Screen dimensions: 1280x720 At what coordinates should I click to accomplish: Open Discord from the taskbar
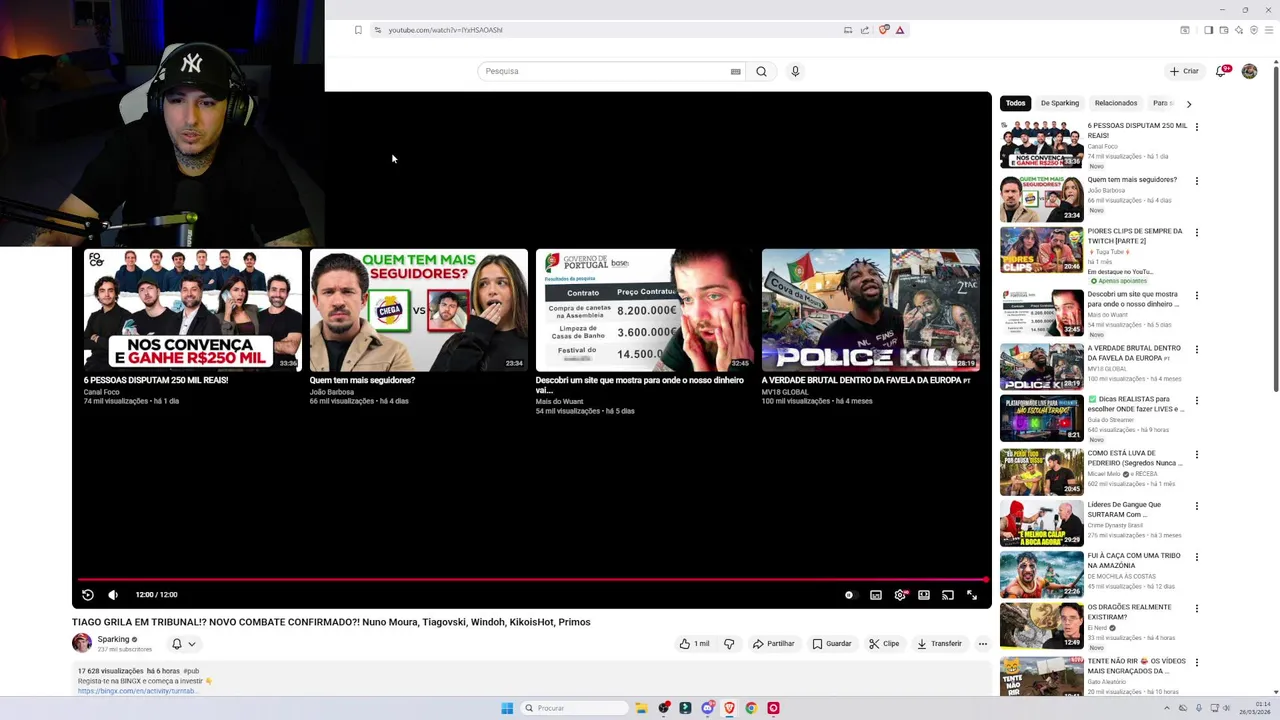point(707,708)
